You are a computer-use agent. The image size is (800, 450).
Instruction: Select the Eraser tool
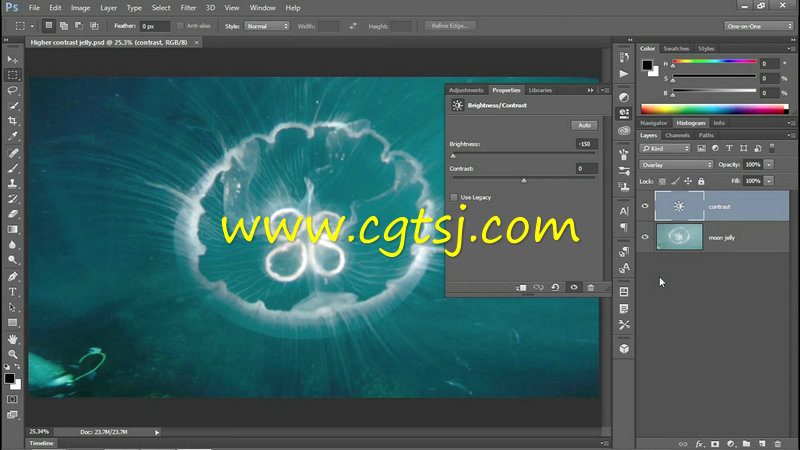click(12, 214)
